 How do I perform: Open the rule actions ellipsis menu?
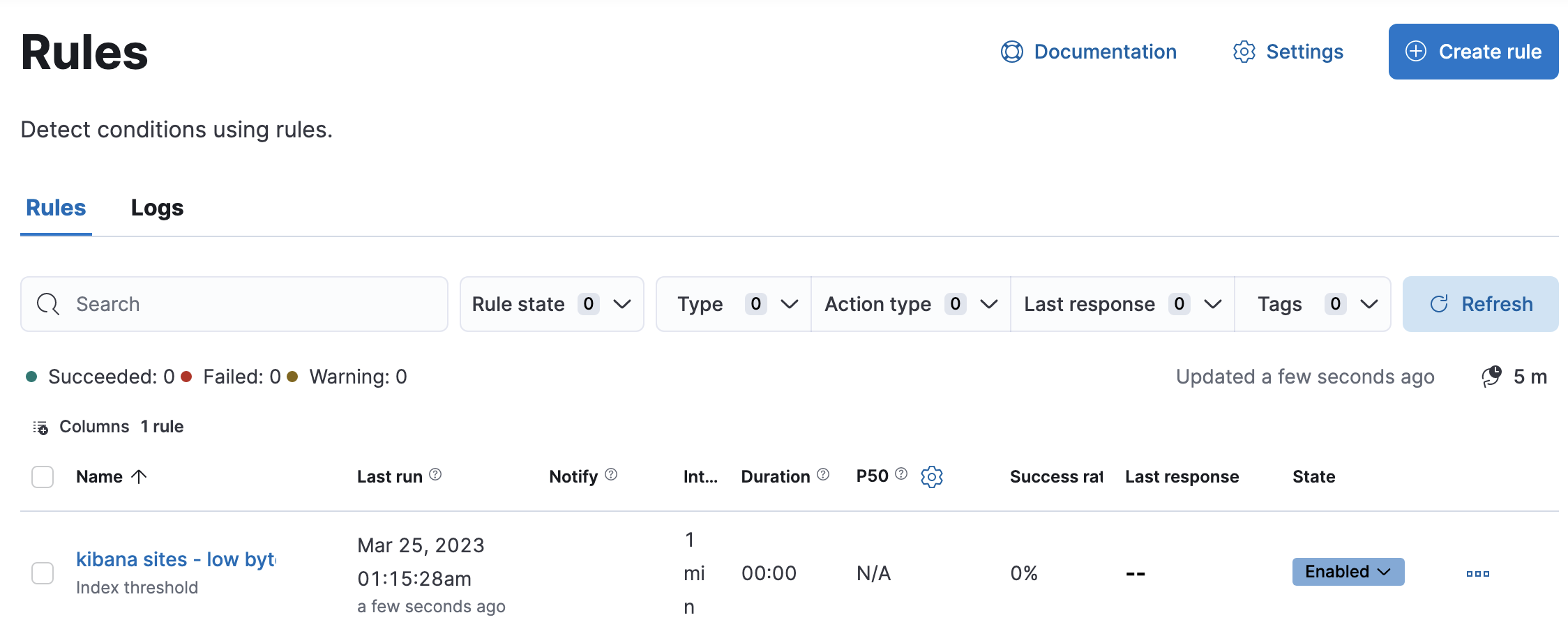tap(1477, 572)
